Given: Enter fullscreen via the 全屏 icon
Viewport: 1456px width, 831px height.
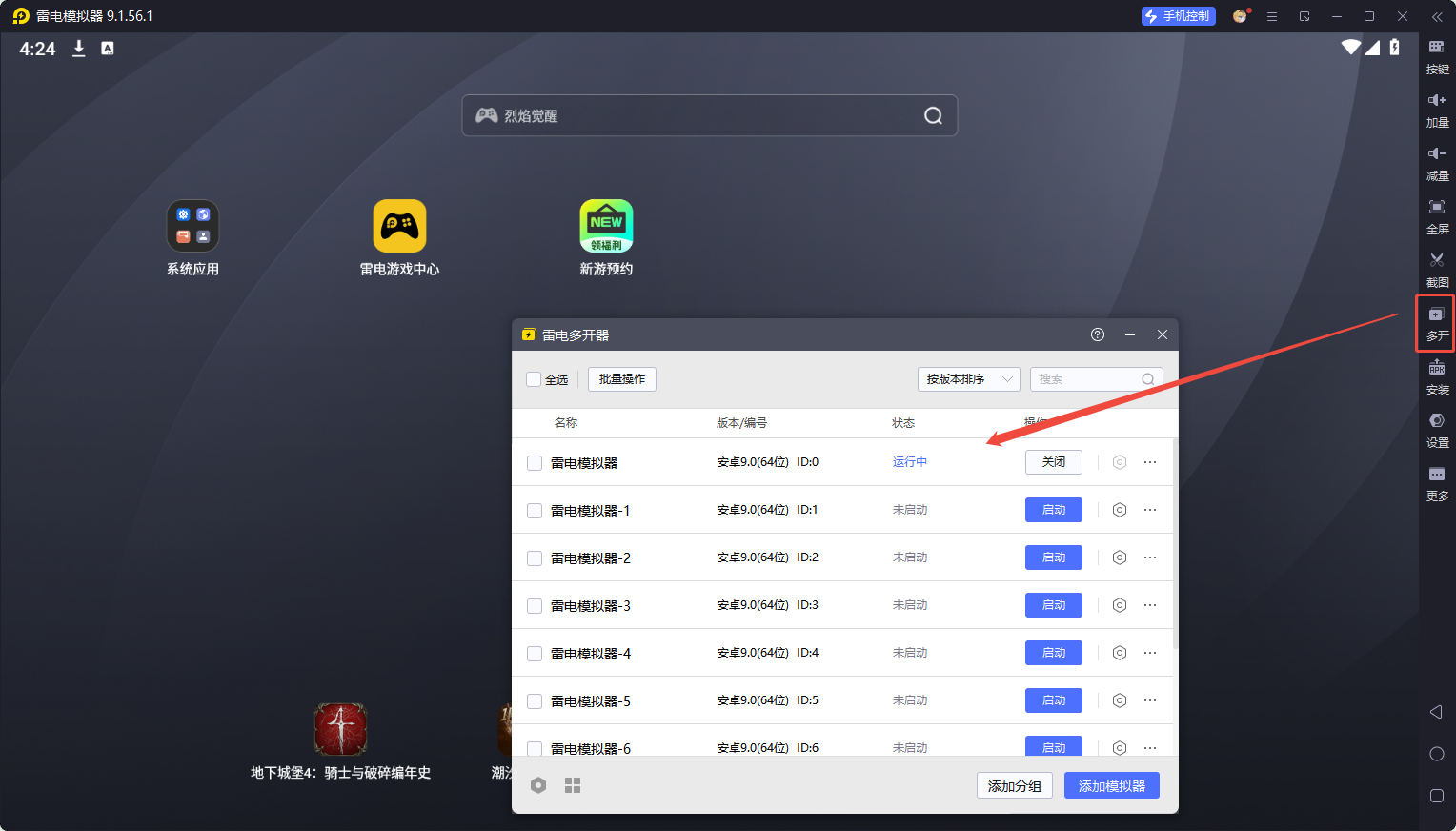Looking at the screenshot, I should [x=1437, y=216].
